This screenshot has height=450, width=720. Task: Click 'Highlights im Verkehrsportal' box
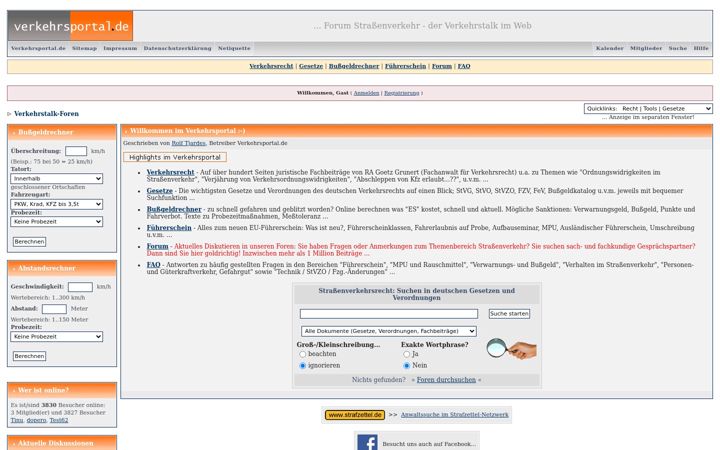175,157
